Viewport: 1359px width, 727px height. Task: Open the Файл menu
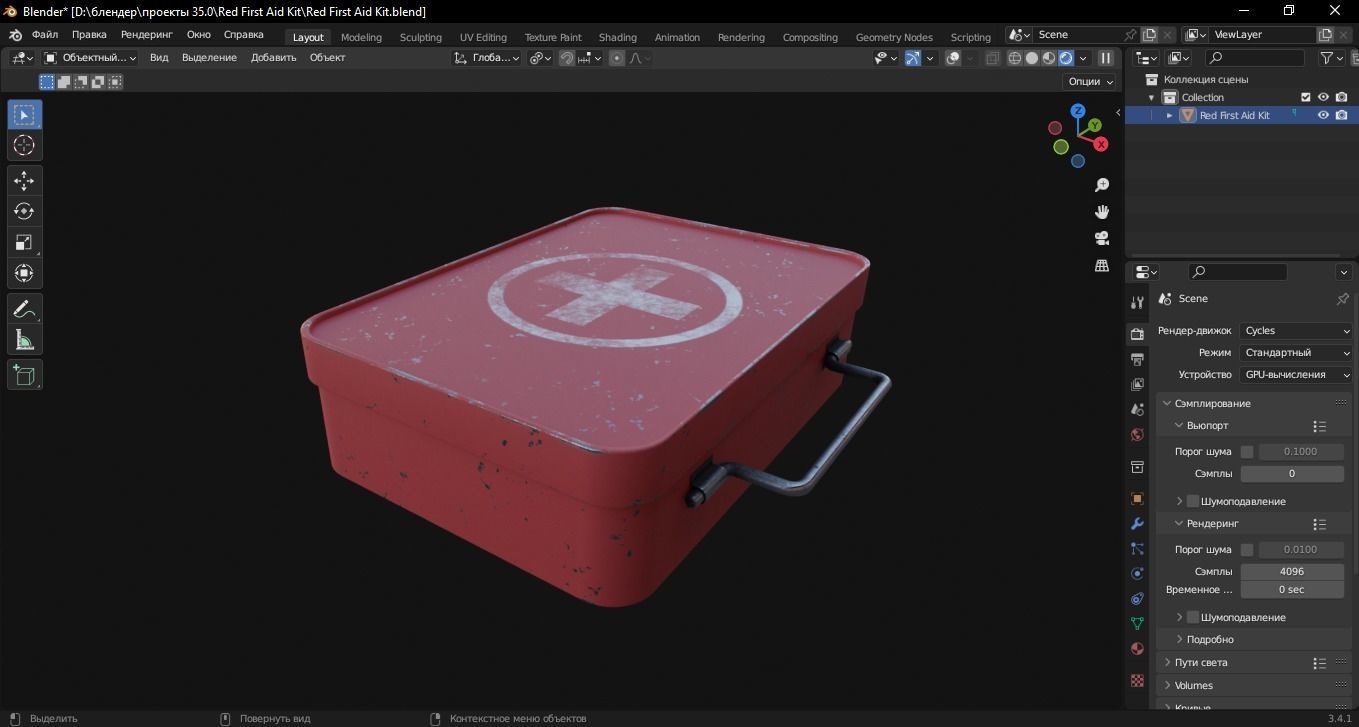[45, 35]
